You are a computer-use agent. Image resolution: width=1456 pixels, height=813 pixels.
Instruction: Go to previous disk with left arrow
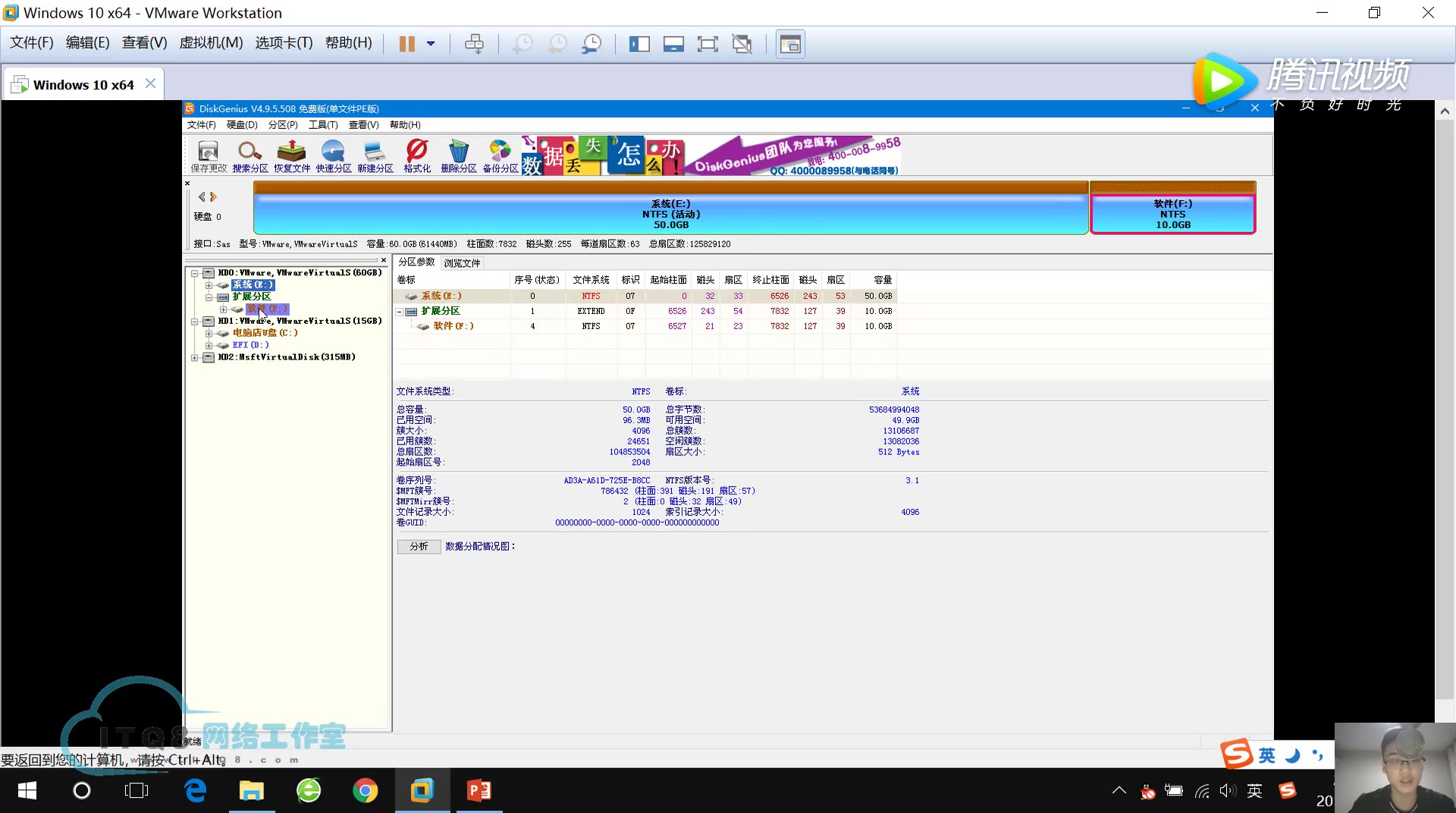click(x=202, y=197)
